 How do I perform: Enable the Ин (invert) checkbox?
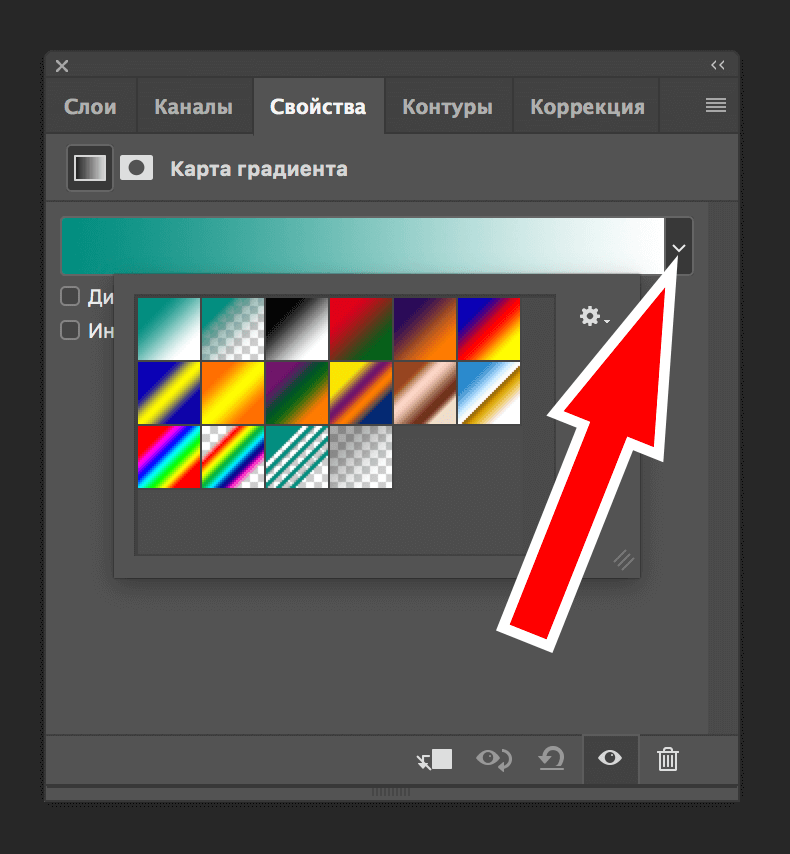point(70,330)
